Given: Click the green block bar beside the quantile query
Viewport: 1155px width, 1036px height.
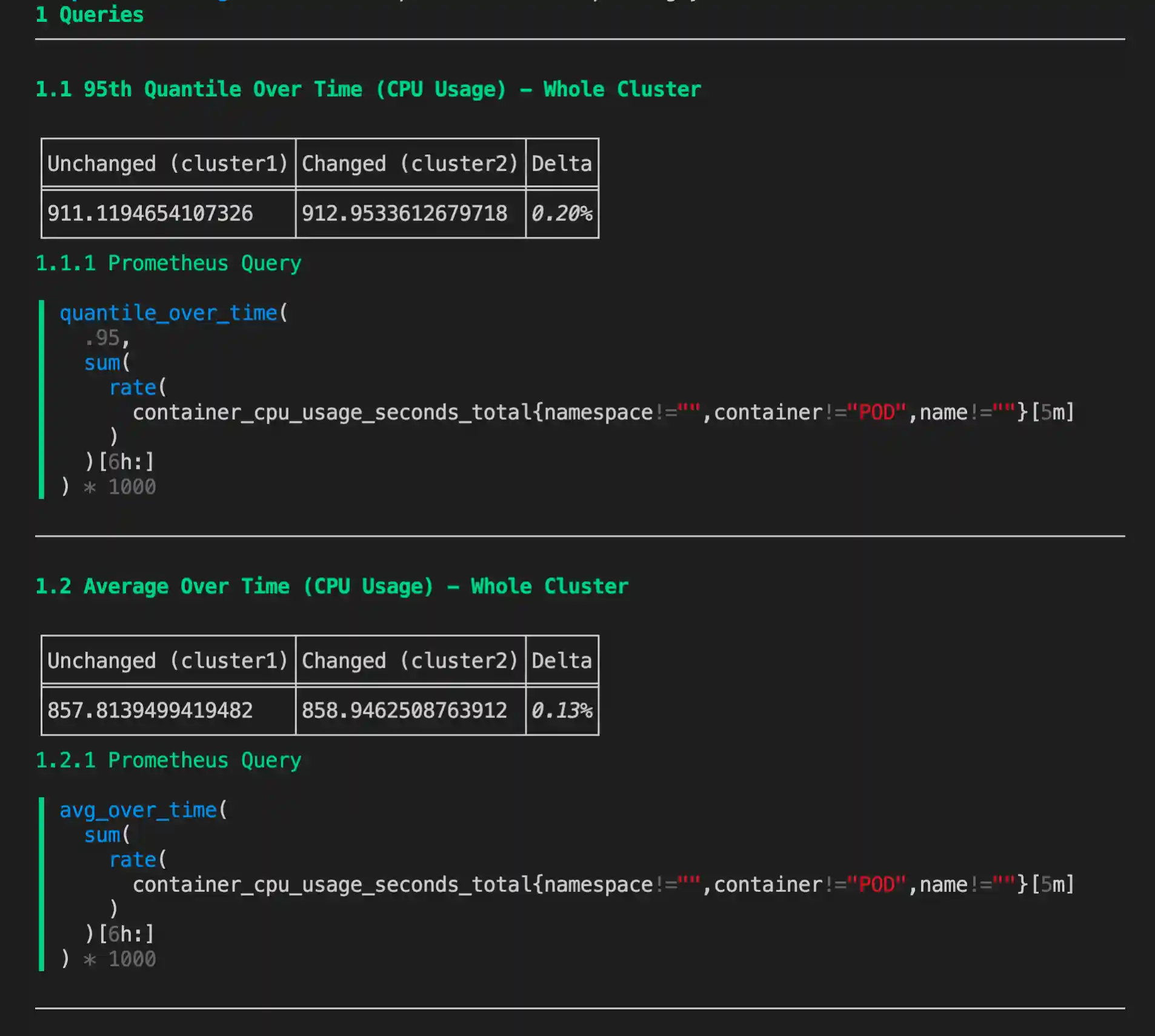Looking at the screenshot, I should pos(41,400).
